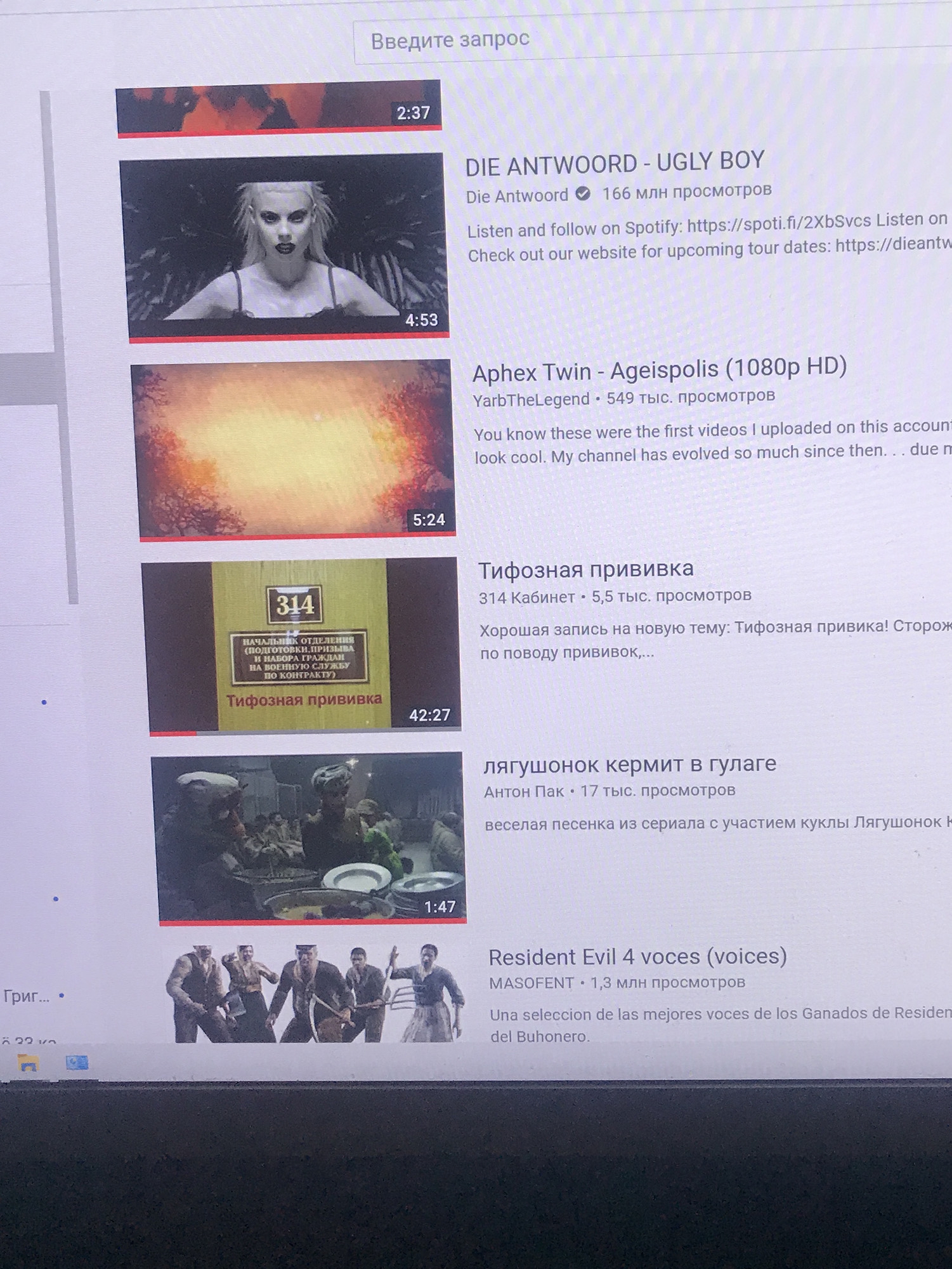Click description "Хорошая запись на новую тему"
952x1269 pixels.
click(715, 640)
